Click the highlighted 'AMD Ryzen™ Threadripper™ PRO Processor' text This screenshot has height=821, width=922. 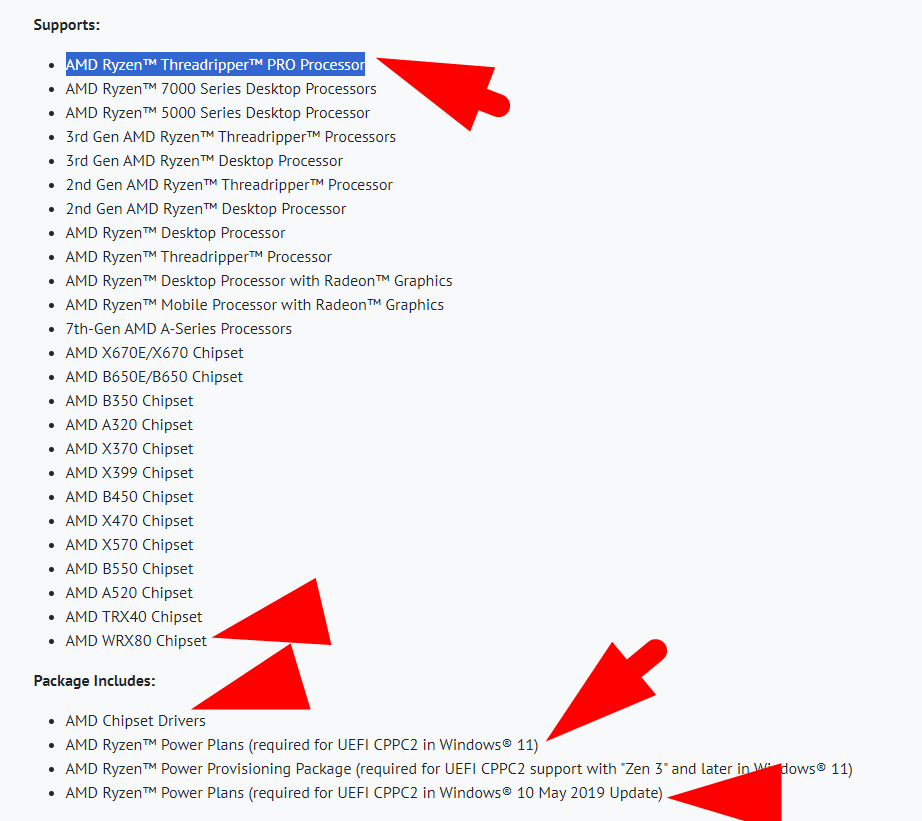click(215, 65)
